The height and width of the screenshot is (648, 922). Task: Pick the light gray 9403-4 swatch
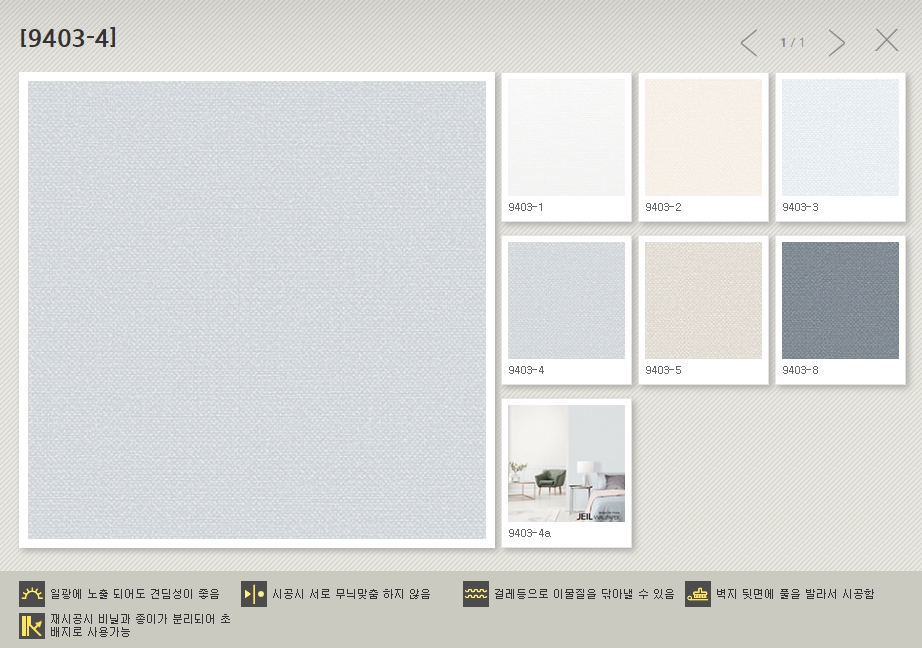tap(566, 301)
